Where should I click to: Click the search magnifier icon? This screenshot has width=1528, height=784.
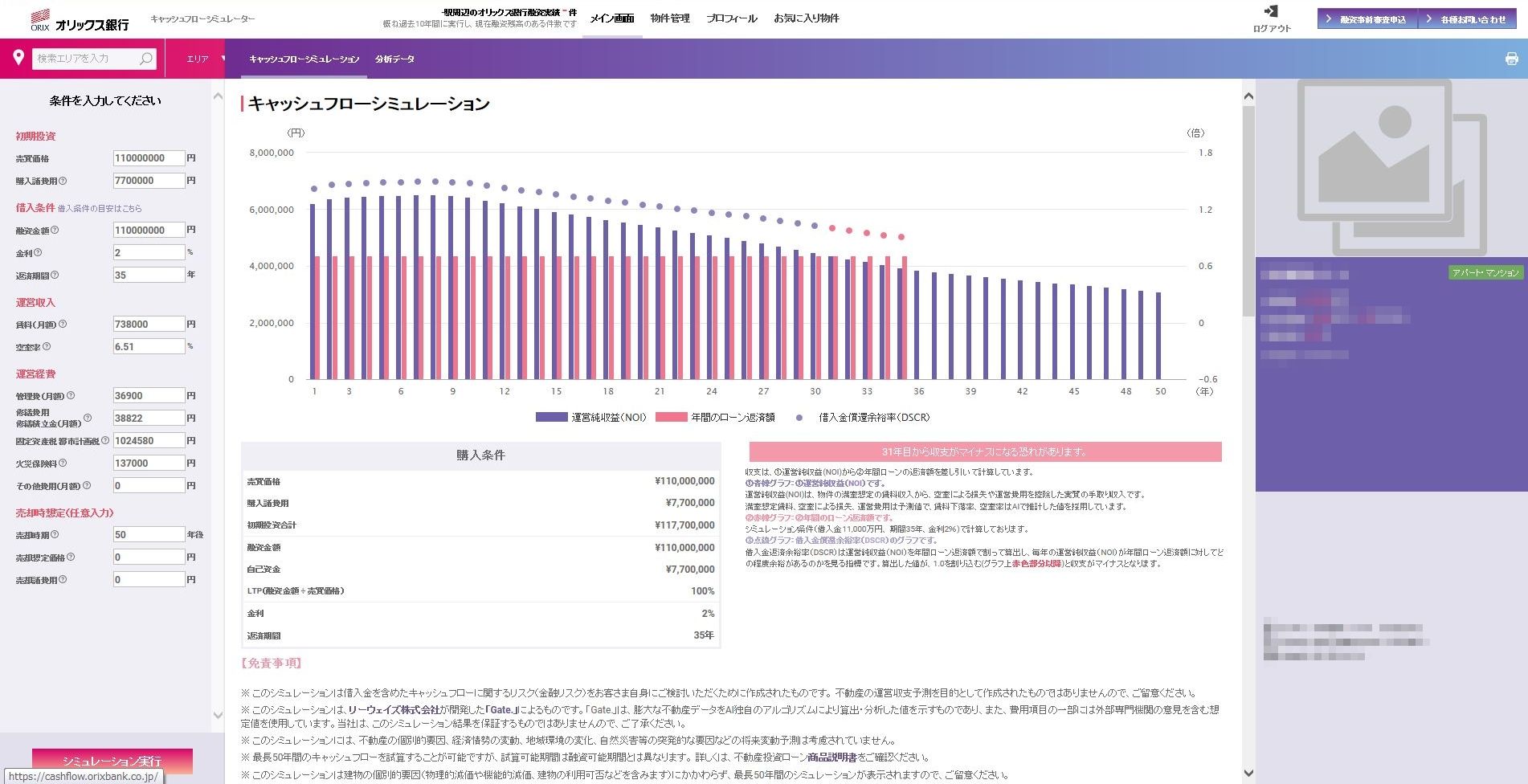[x=146, y=59]
